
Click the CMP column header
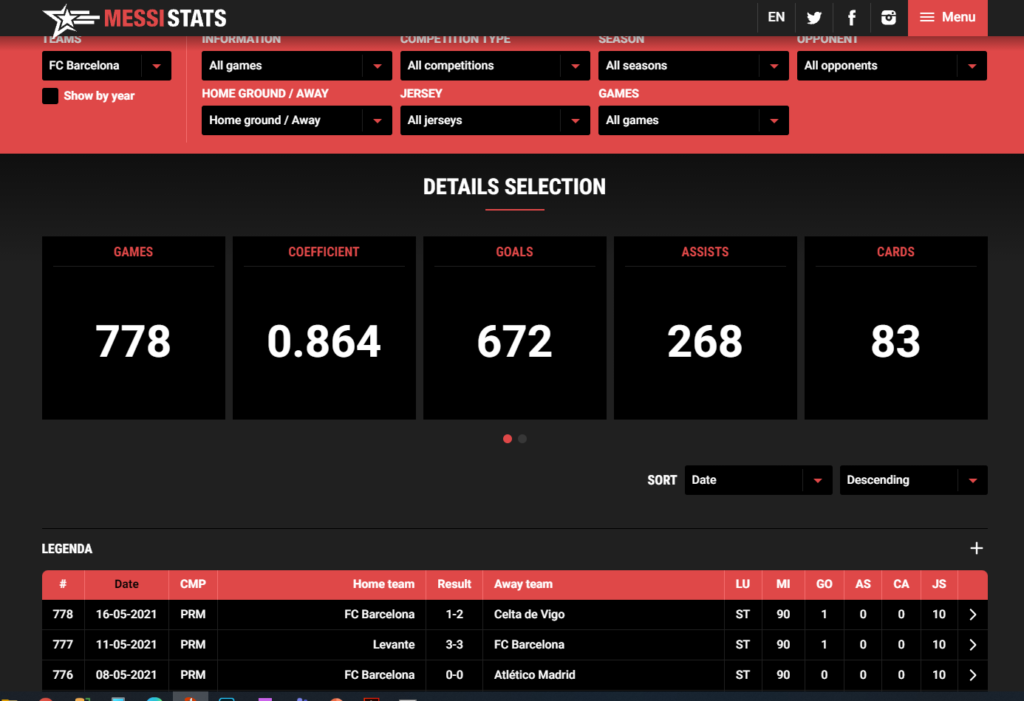pyautogui.click(x=193, y=585)
